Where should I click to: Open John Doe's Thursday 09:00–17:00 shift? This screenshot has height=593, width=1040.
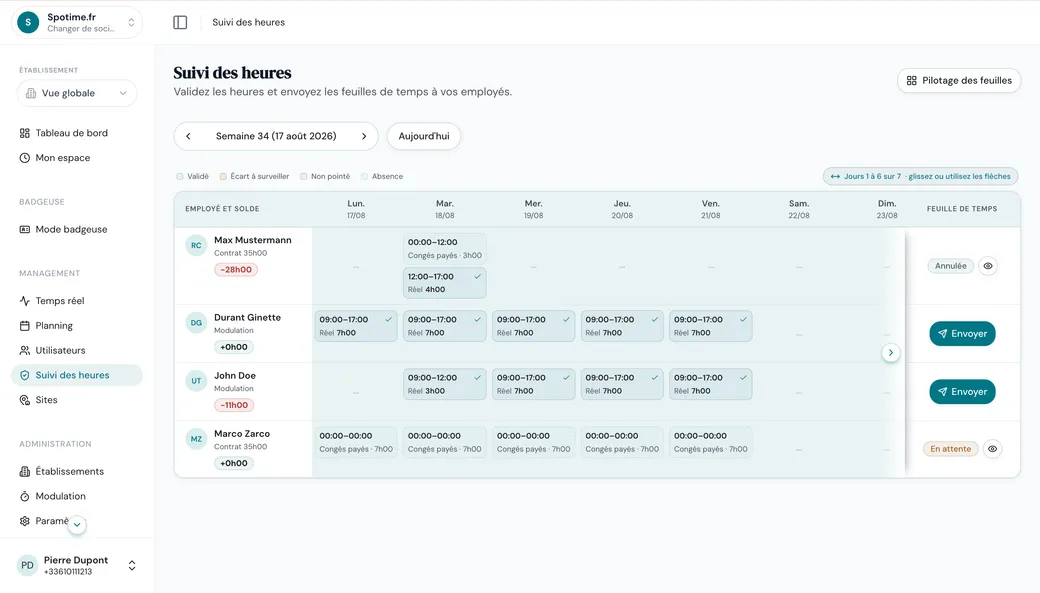[x=621, y=384]
